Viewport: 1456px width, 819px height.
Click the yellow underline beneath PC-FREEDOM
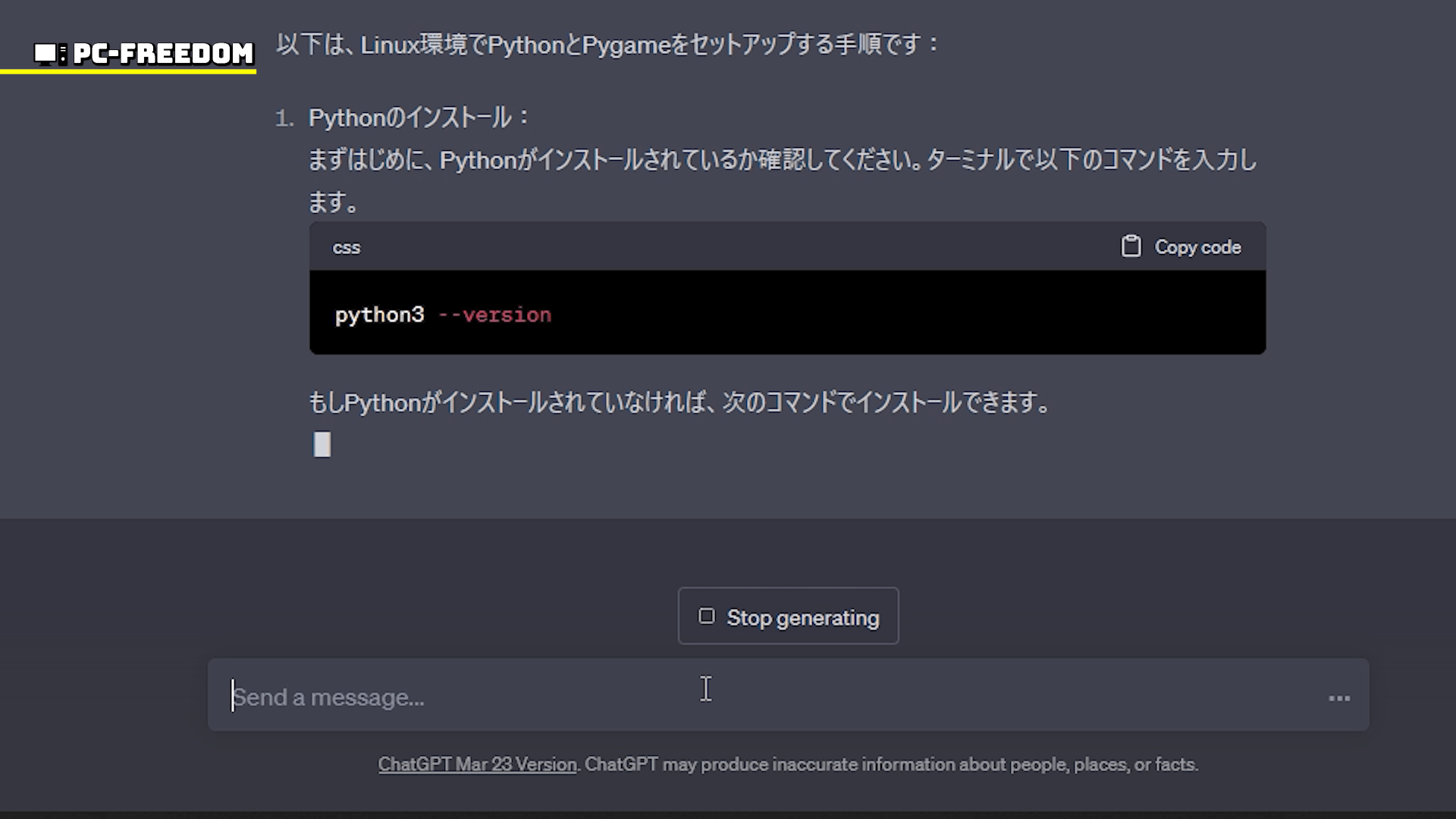128,72
